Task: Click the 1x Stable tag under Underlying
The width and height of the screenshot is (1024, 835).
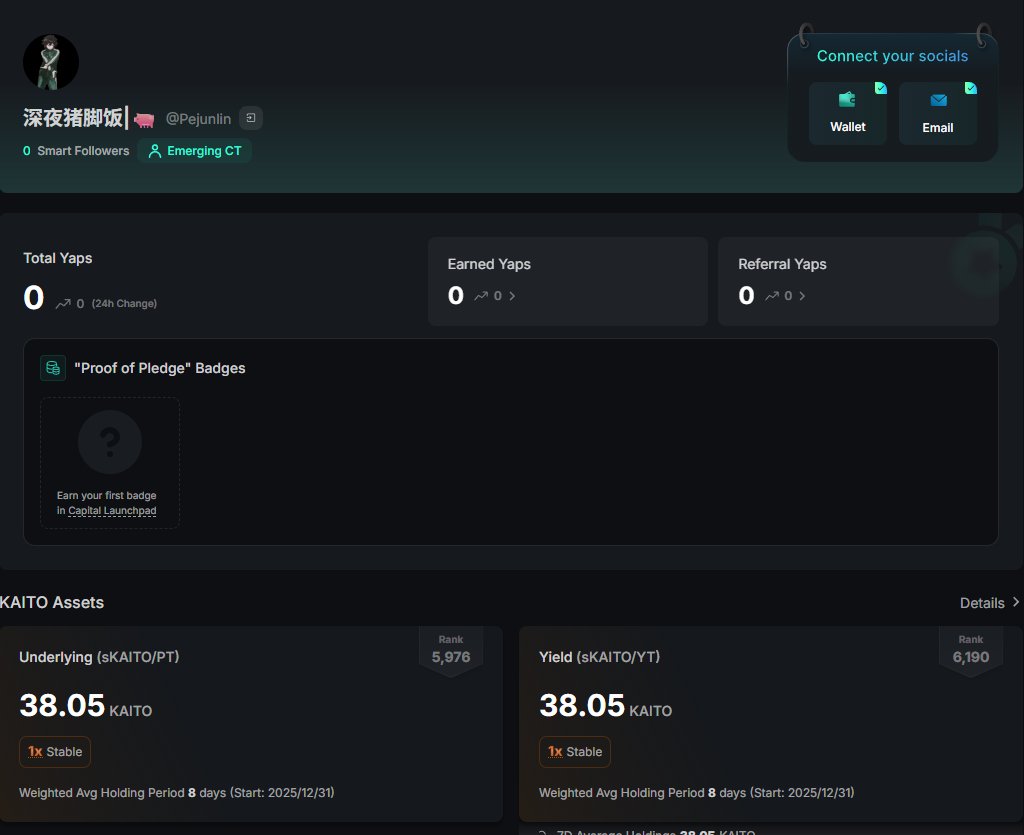Action: (55, 752)
